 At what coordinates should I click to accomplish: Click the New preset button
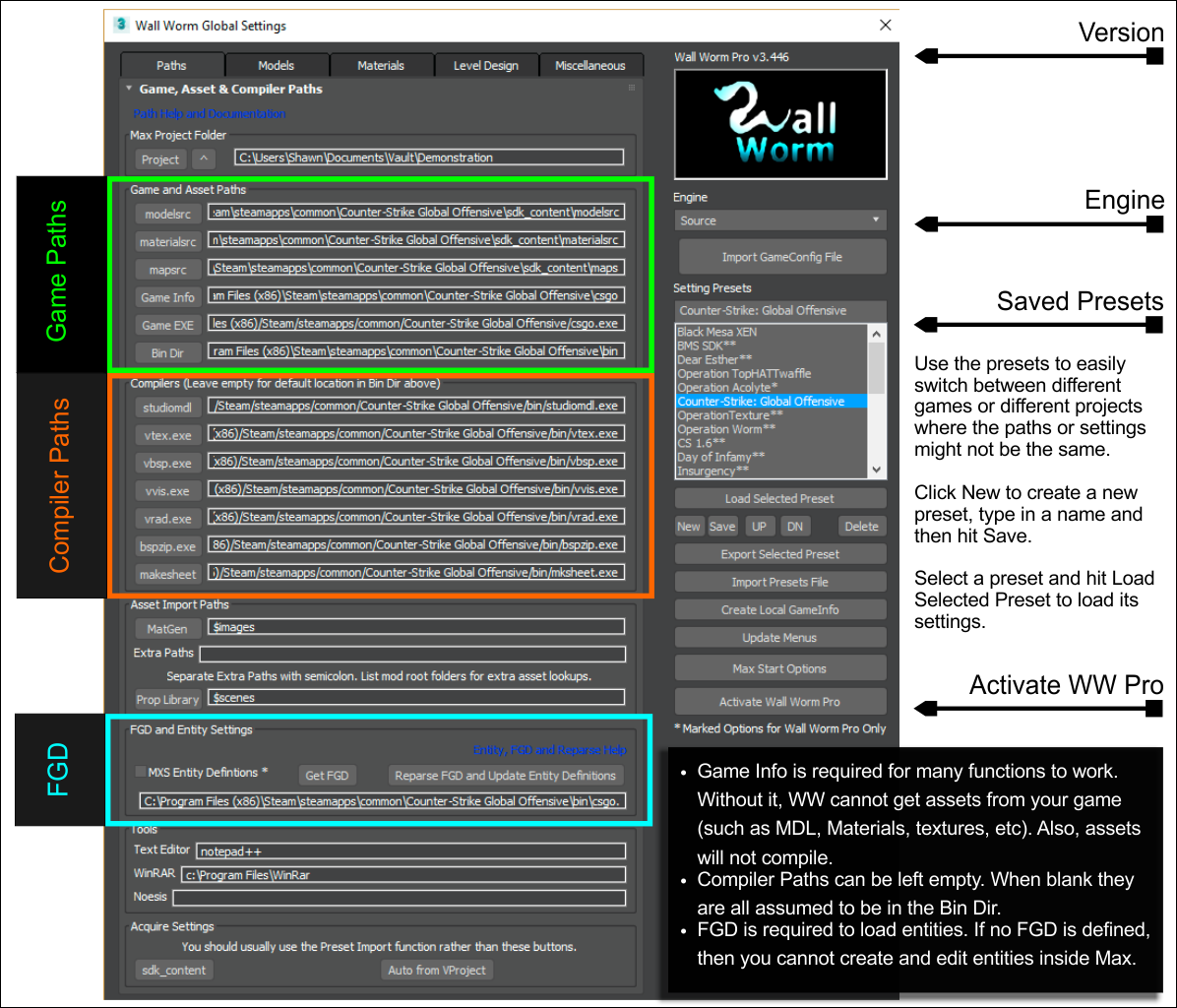688,526
